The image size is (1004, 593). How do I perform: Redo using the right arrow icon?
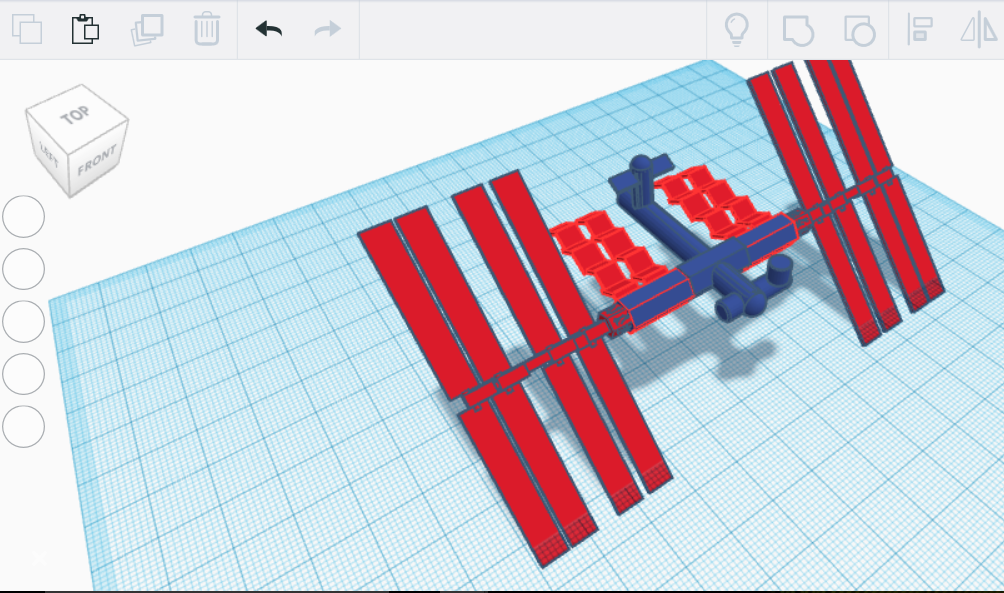point(327,29)
